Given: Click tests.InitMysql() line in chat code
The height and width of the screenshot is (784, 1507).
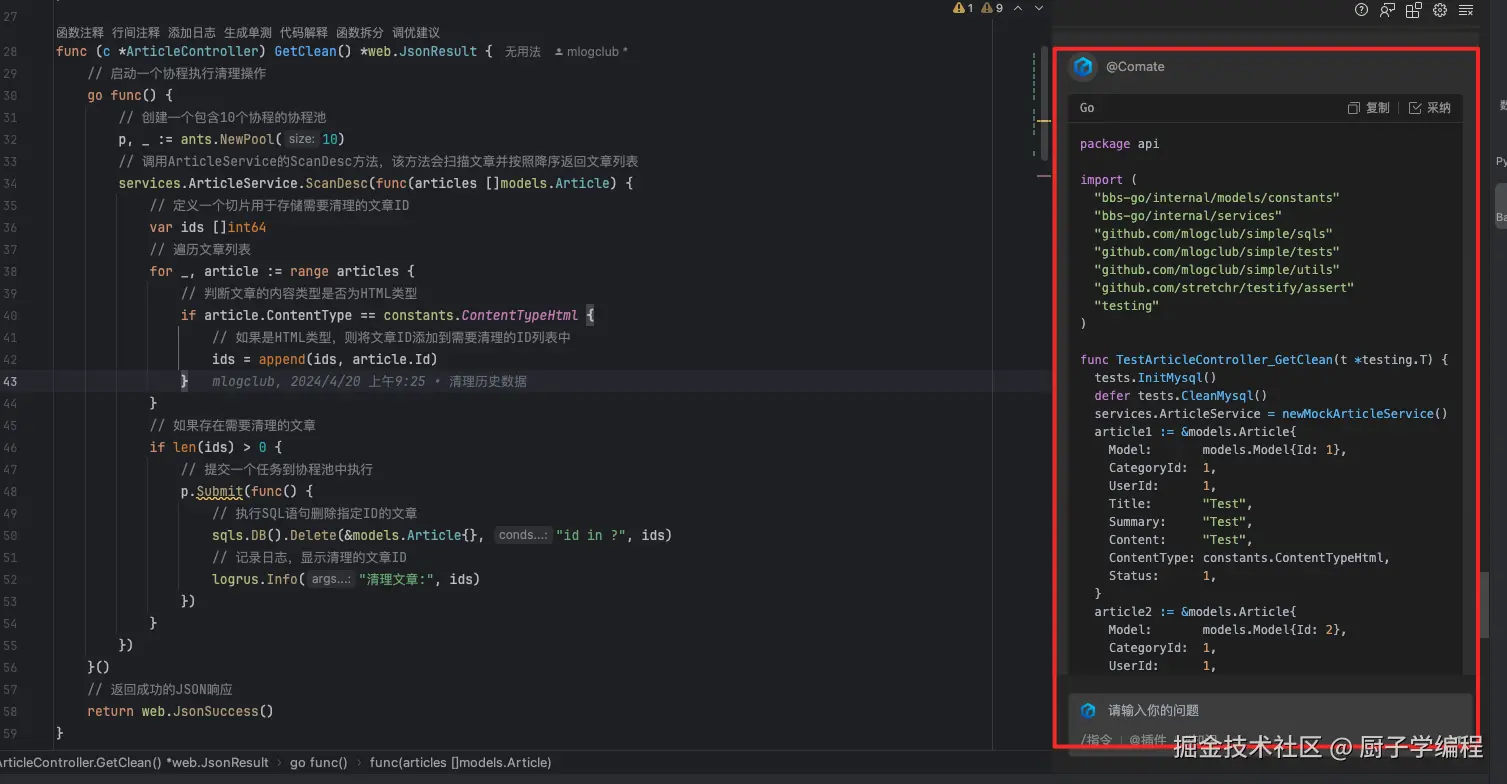Looking at the screenshot, I should click(1155, 378).
